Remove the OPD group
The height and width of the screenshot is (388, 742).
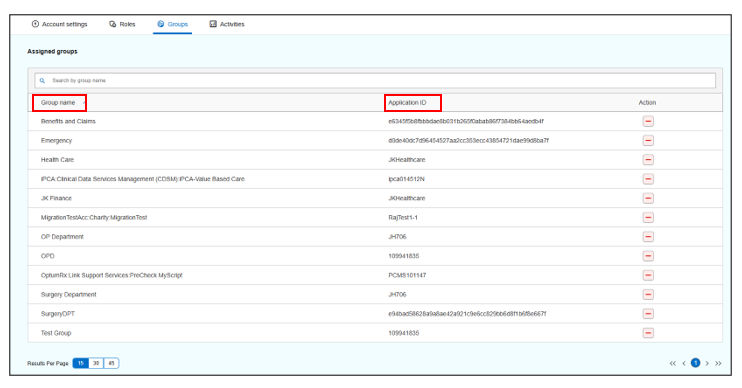point(648,256)
